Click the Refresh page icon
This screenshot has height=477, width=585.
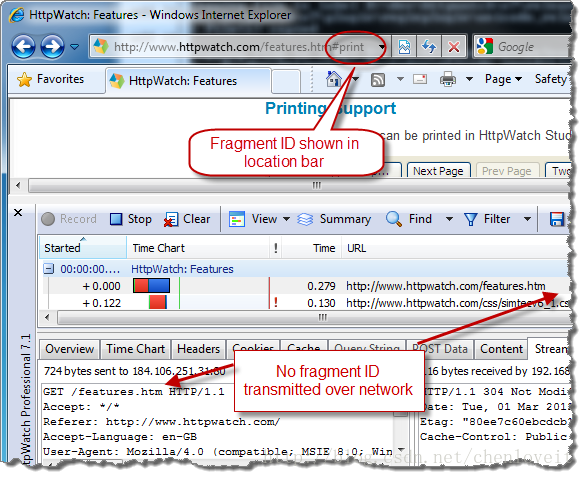[429, 47]
